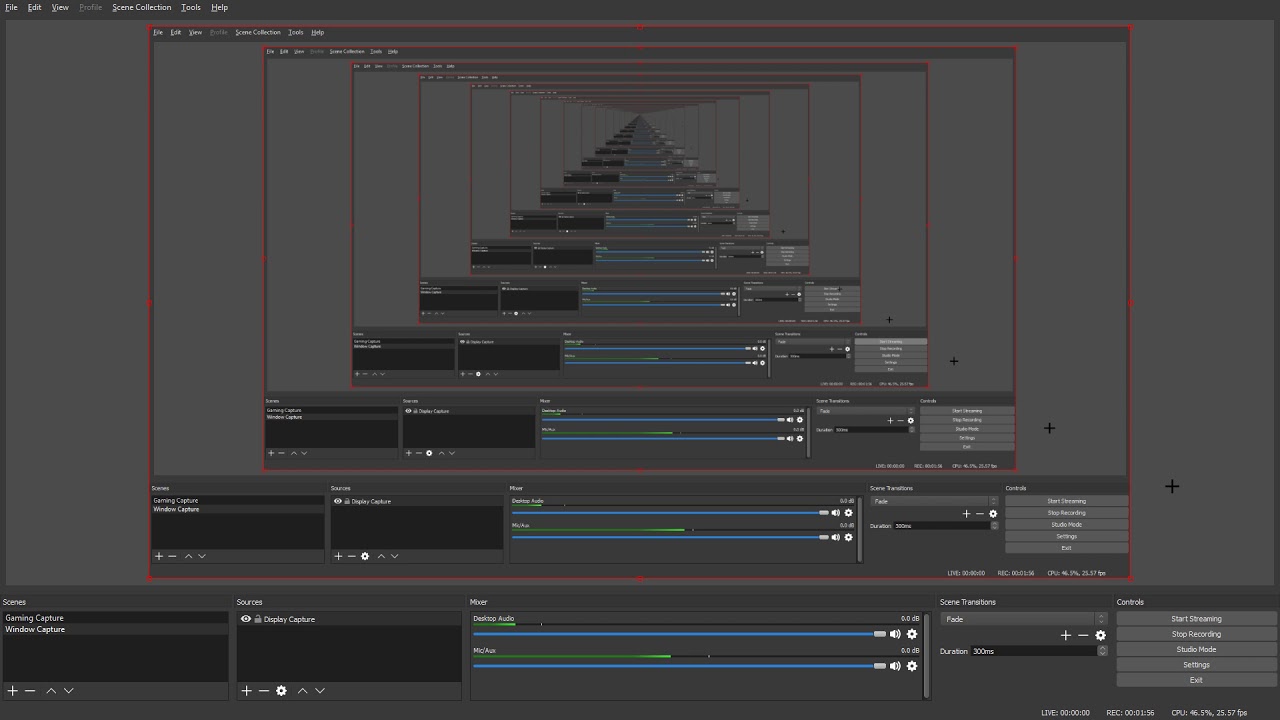Click the LIVE: 00:00:00 status text
Viewport: 1280px width, 720px height.
[1065, 713]
